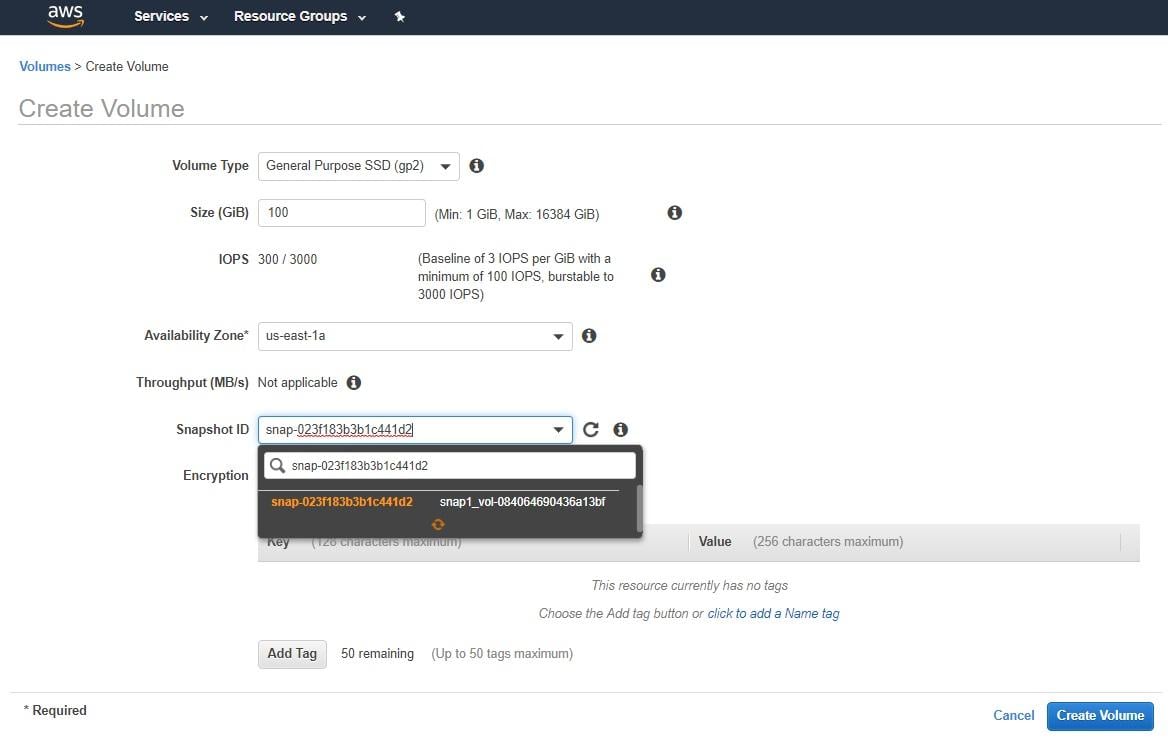Click info icon beside Size limits
This screenshot has width=1168, height=740.
point(675,213)
